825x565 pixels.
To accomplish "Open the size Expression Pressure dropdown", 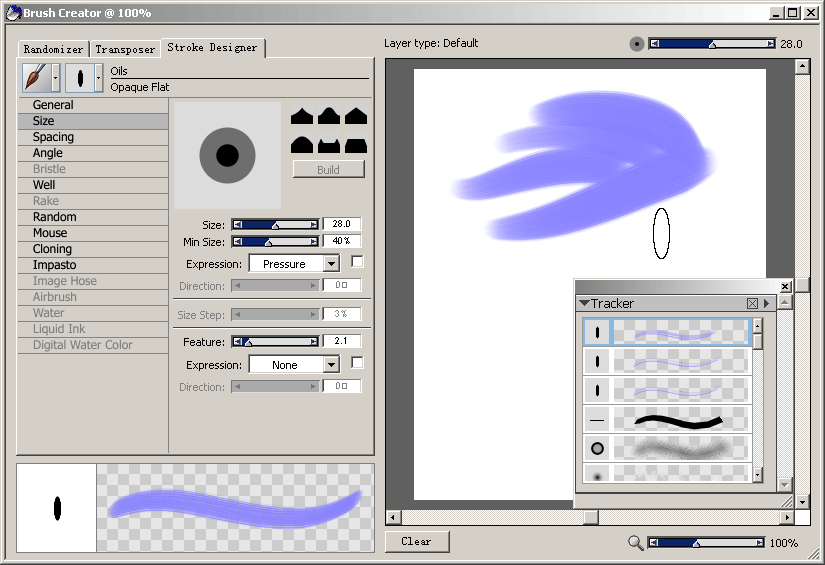I will point(294,264).
